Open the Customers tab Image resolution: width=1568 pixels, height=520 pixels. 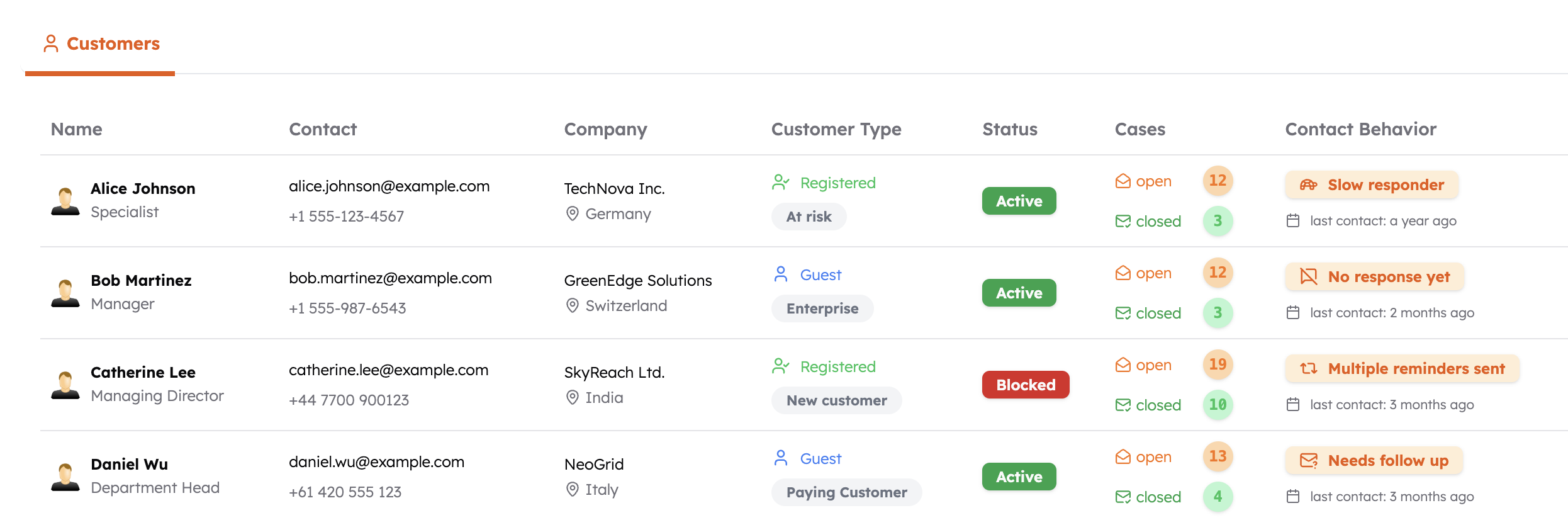tap(101, 44)
